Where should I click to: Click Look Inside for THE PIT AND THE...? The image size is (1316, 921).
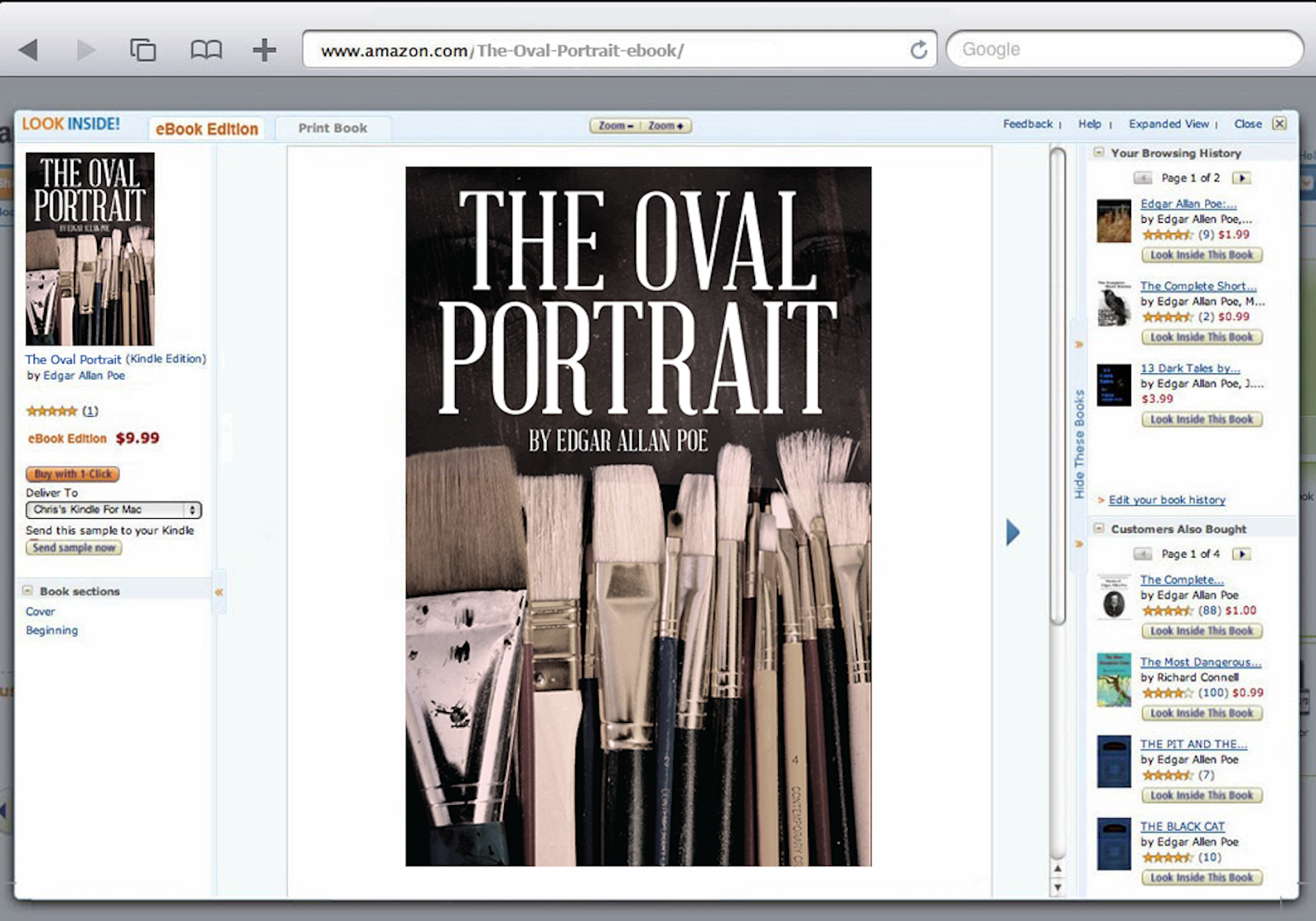click(x=1202, y=796)
